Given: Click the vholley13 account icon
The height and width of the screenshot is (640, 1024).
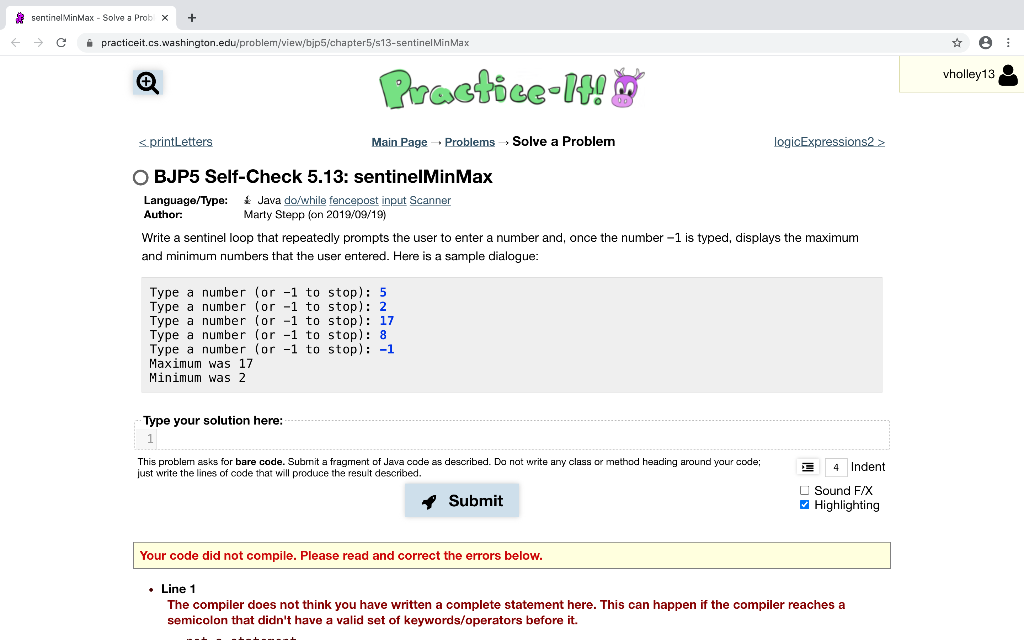Looking at the screenshot, I should click(x=1007, y=74).
